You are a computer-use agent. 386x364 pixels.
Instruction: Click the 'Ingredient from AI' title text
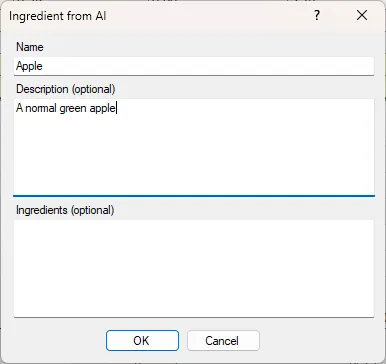(58, 16)
